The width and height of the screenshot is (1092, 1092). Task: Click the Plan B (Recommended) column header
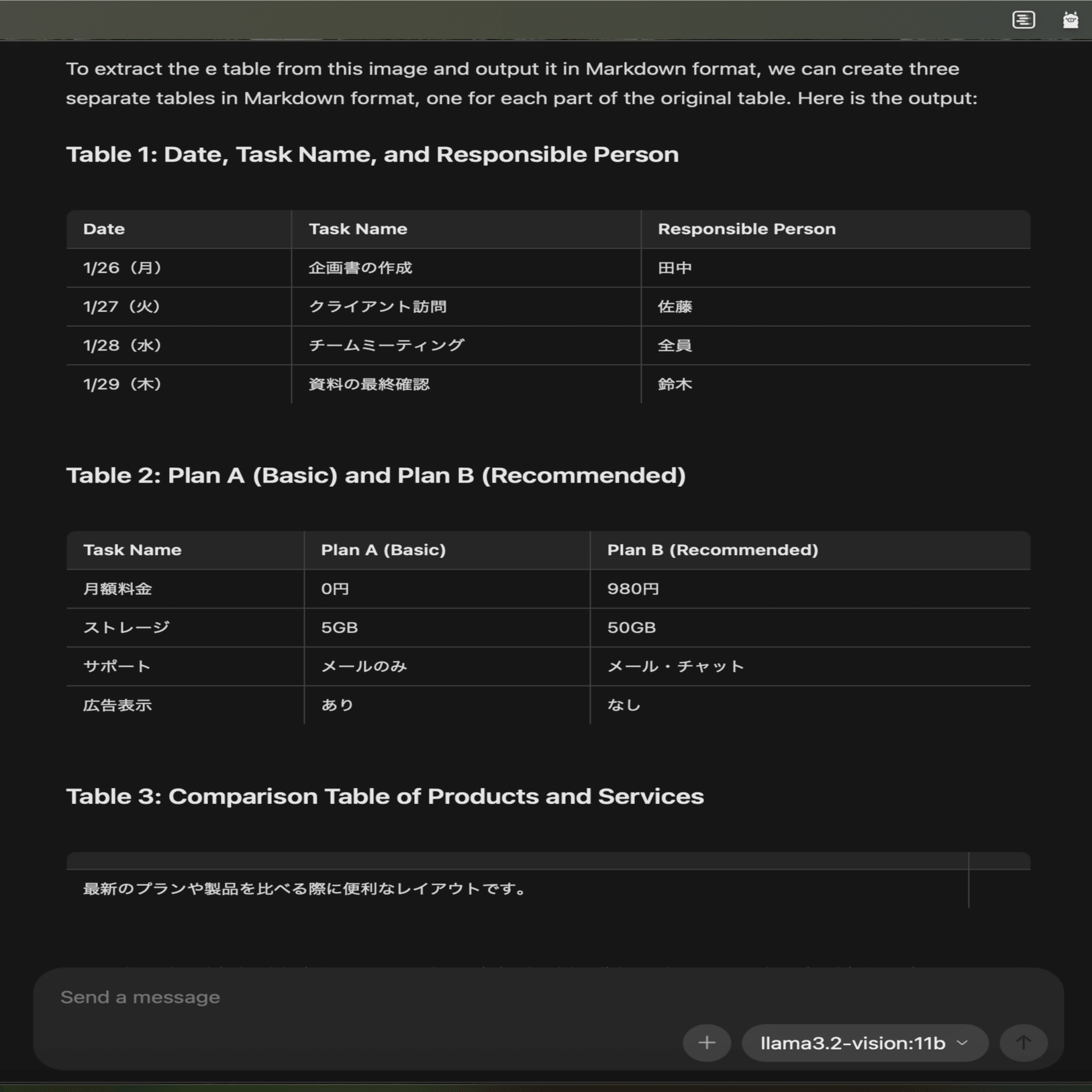coord(712,549)
